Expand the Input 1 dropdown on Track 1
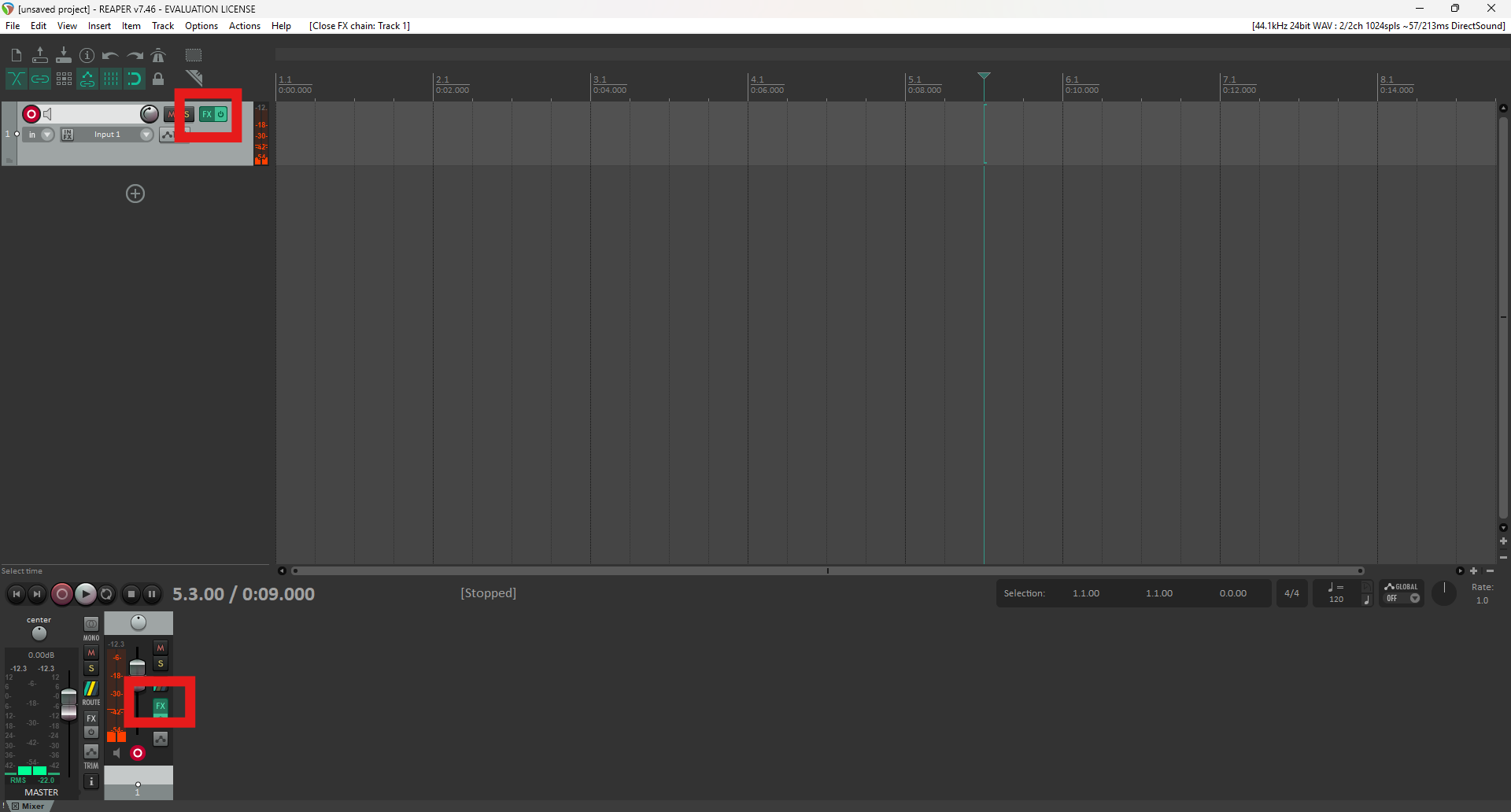 pos(146,135)
